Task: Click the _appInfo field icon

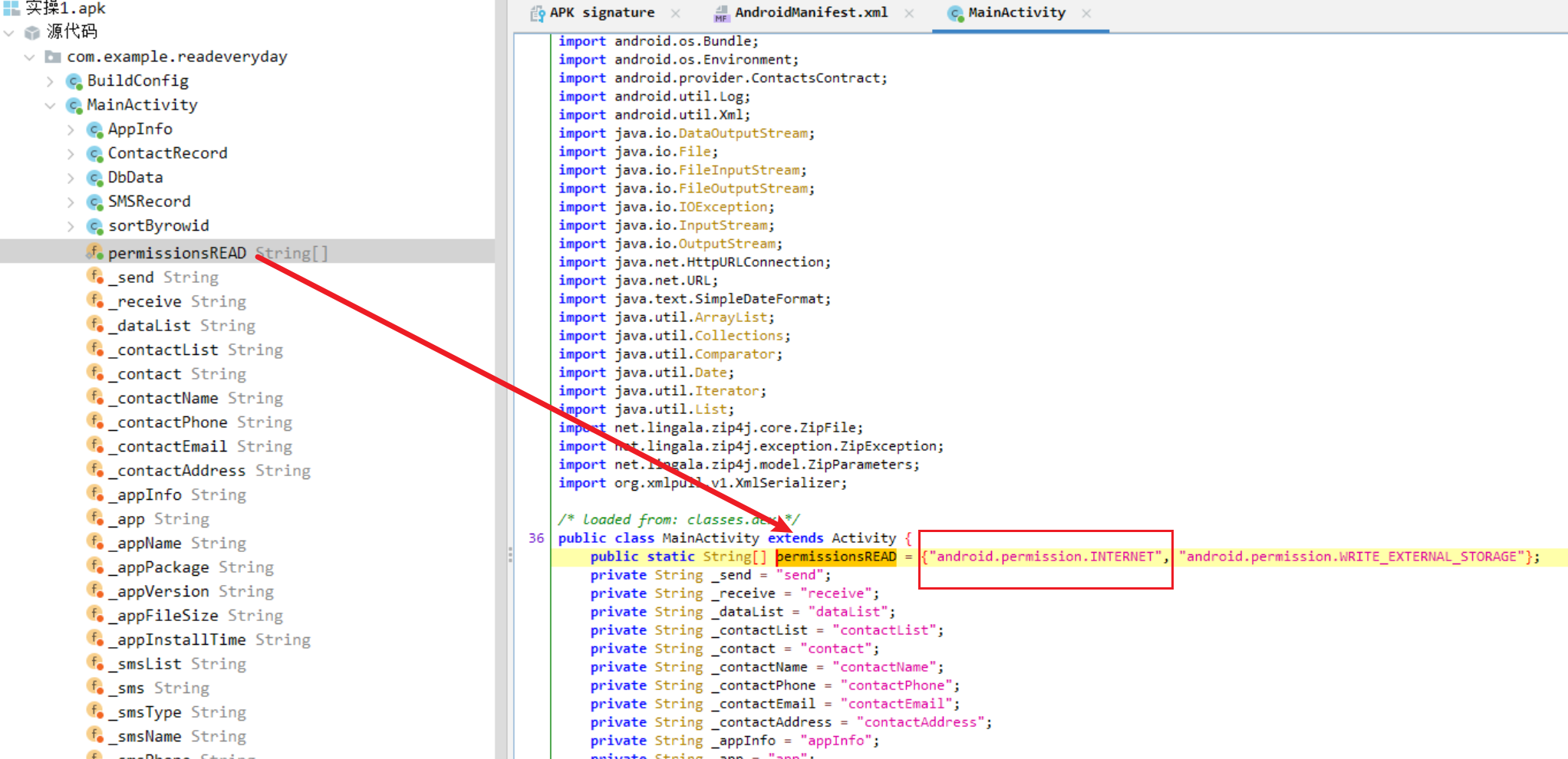Action: (x=95, y=494)
